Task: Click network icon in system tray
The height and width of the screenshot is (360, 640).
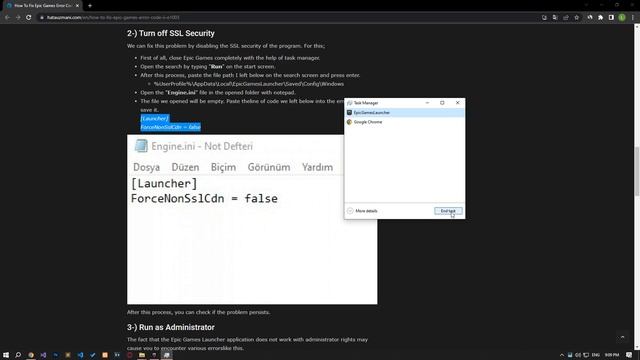Action: click(x=586, y=355)
